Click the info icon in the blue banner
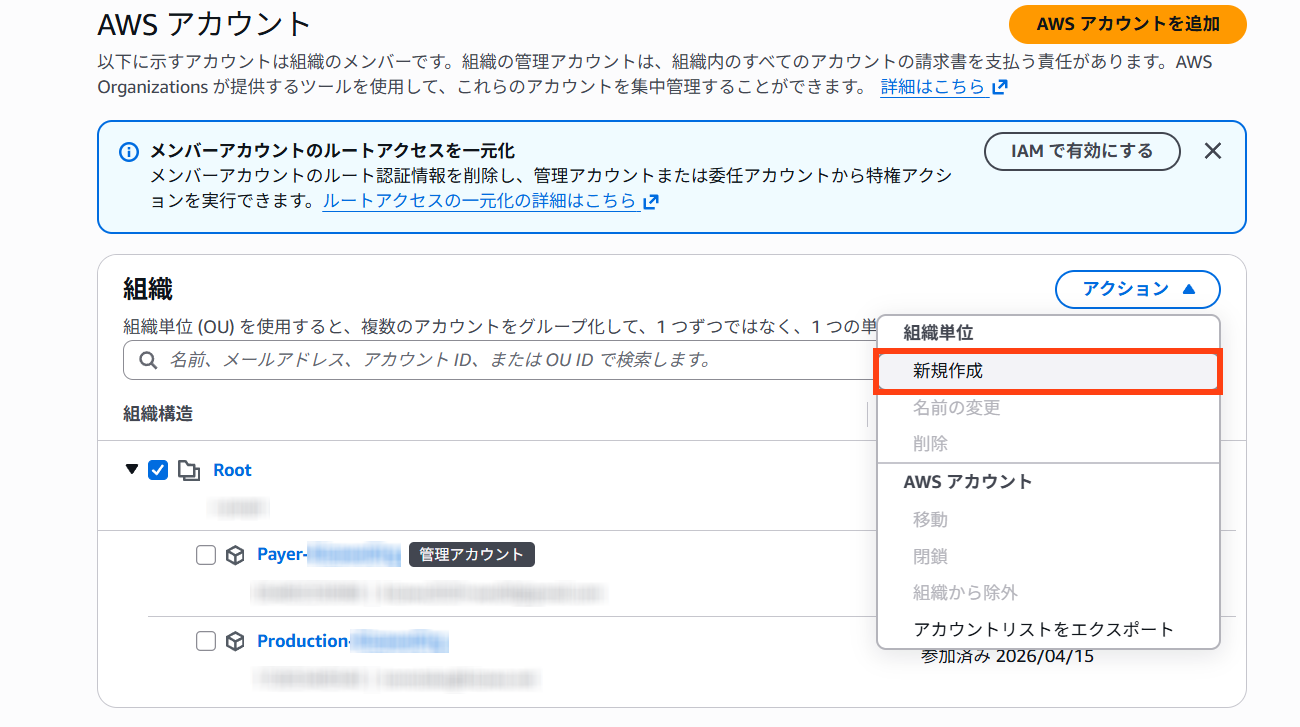This screenshot has width=1300, height=727. tap(128, 152)
